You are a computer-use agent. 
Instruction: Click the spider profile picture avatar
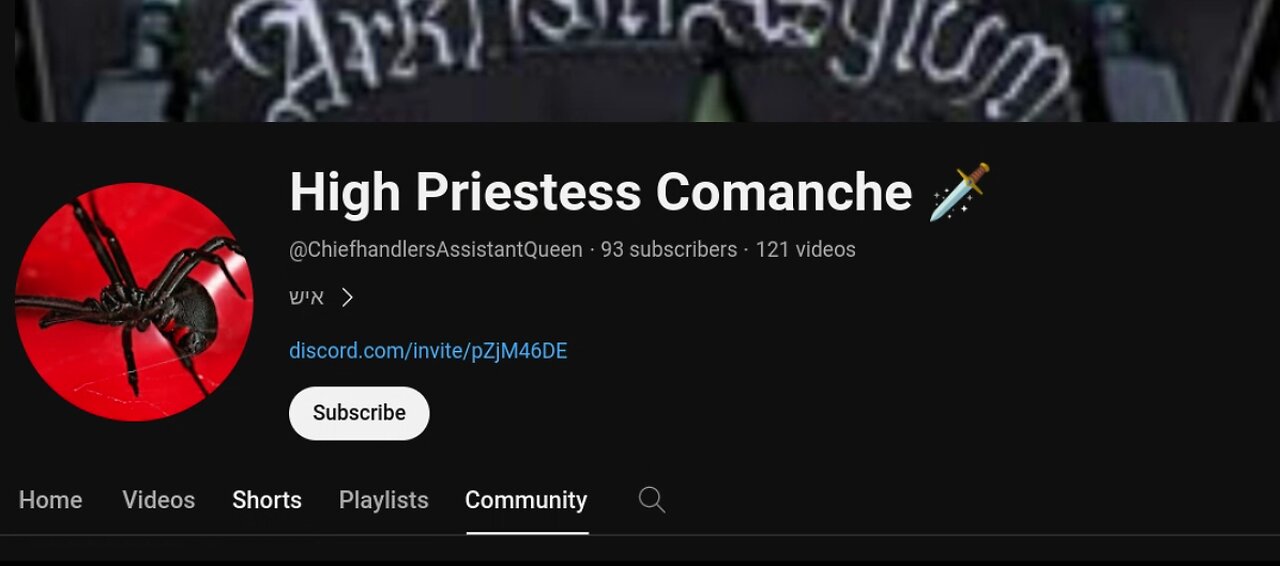coord(134,301)
